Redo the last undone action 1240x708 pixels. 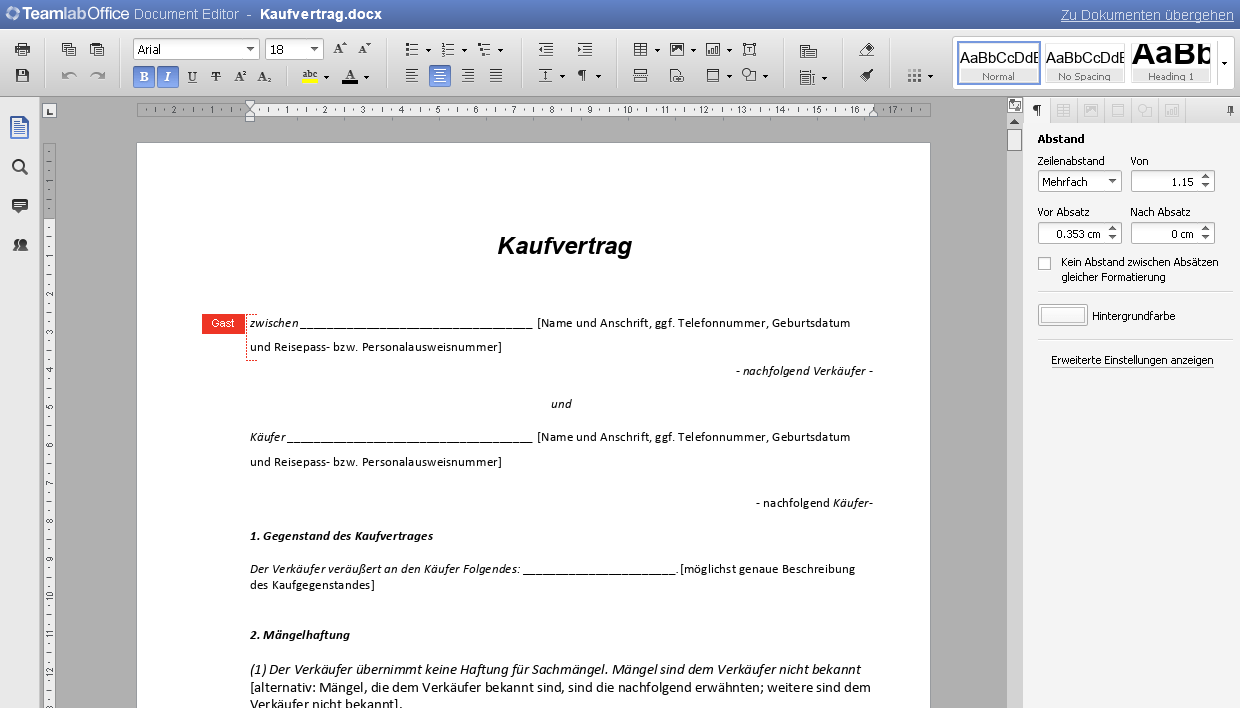coord(97,75)
